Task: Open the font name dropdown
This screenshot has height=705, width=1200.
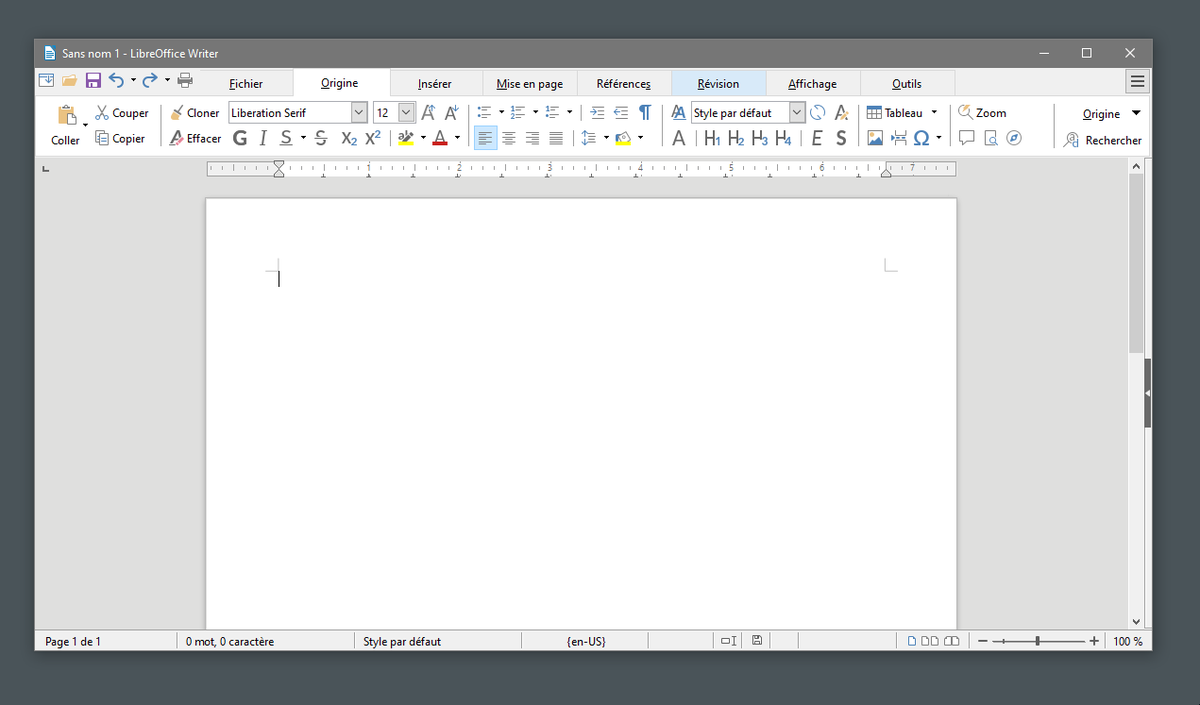Action: point(359,113)
